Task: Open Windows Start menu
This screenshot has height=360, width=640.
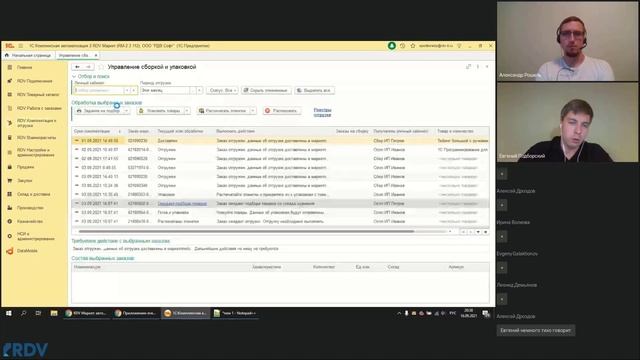Action: pos(9,313)
